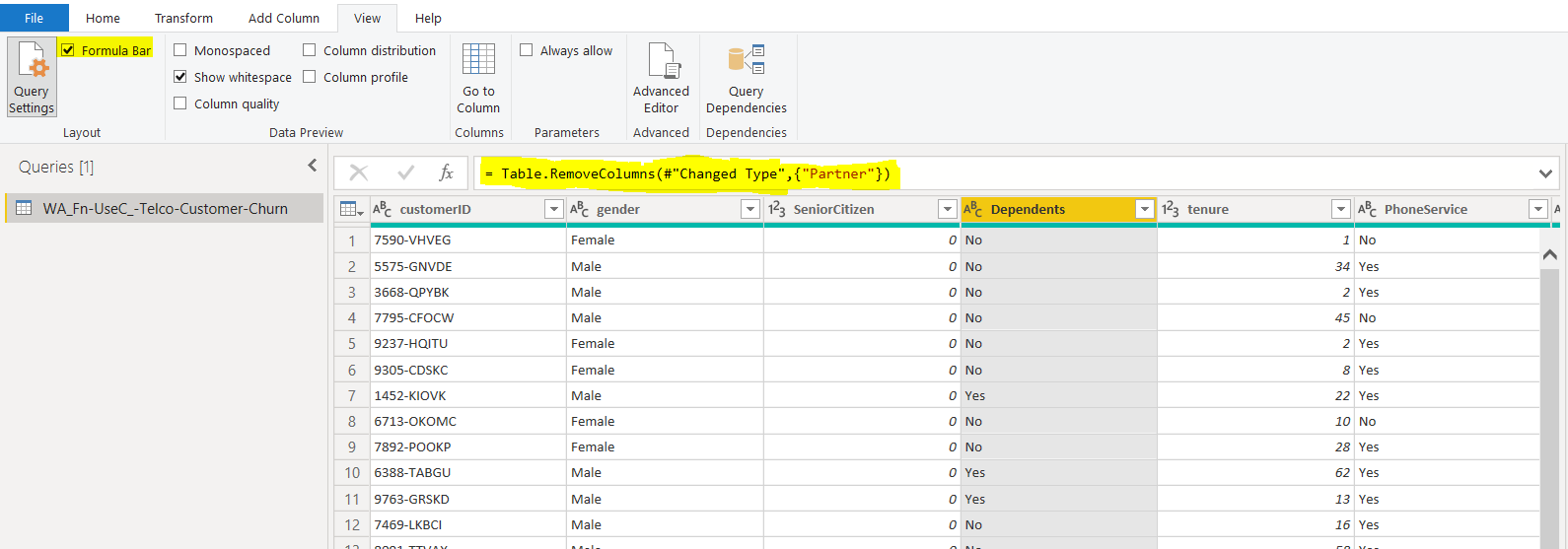Open filter dropdown for gender column
This screenshot has width=1568, height=549.
pos(749,209)
